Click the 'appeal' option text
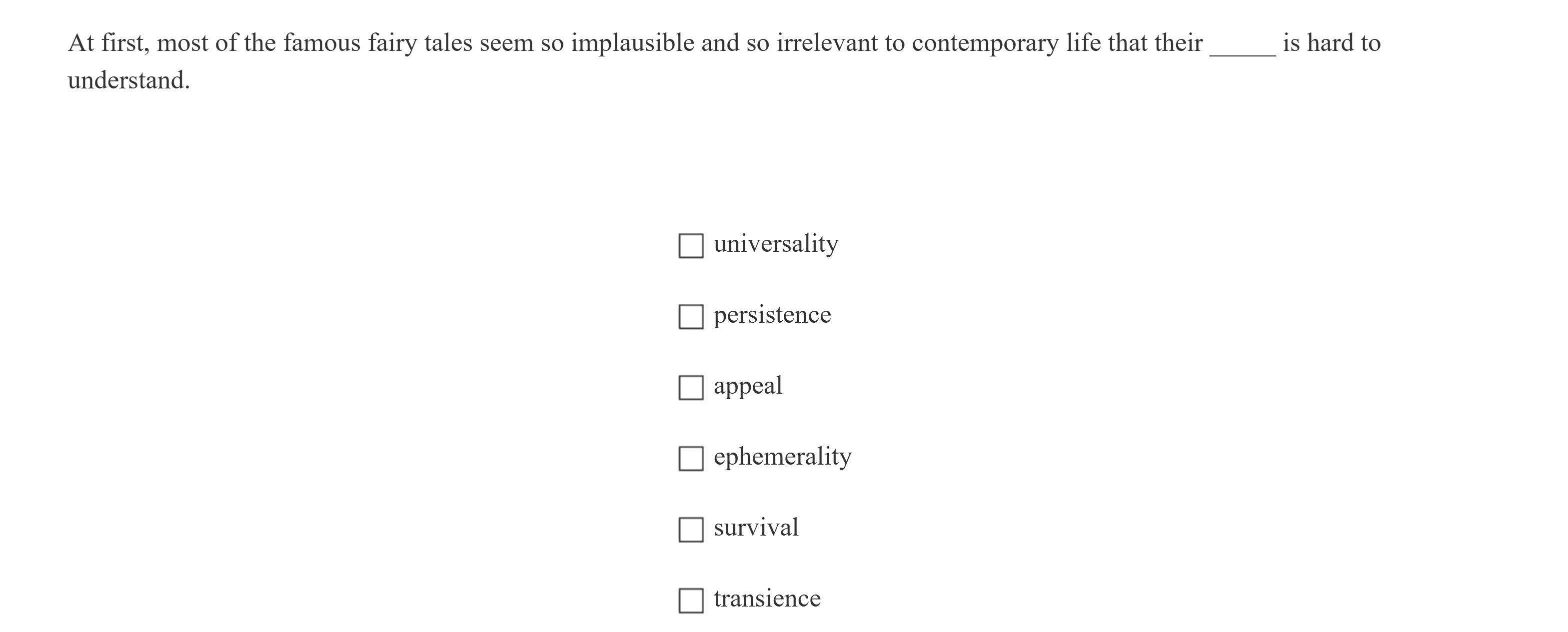 point(747,386)
